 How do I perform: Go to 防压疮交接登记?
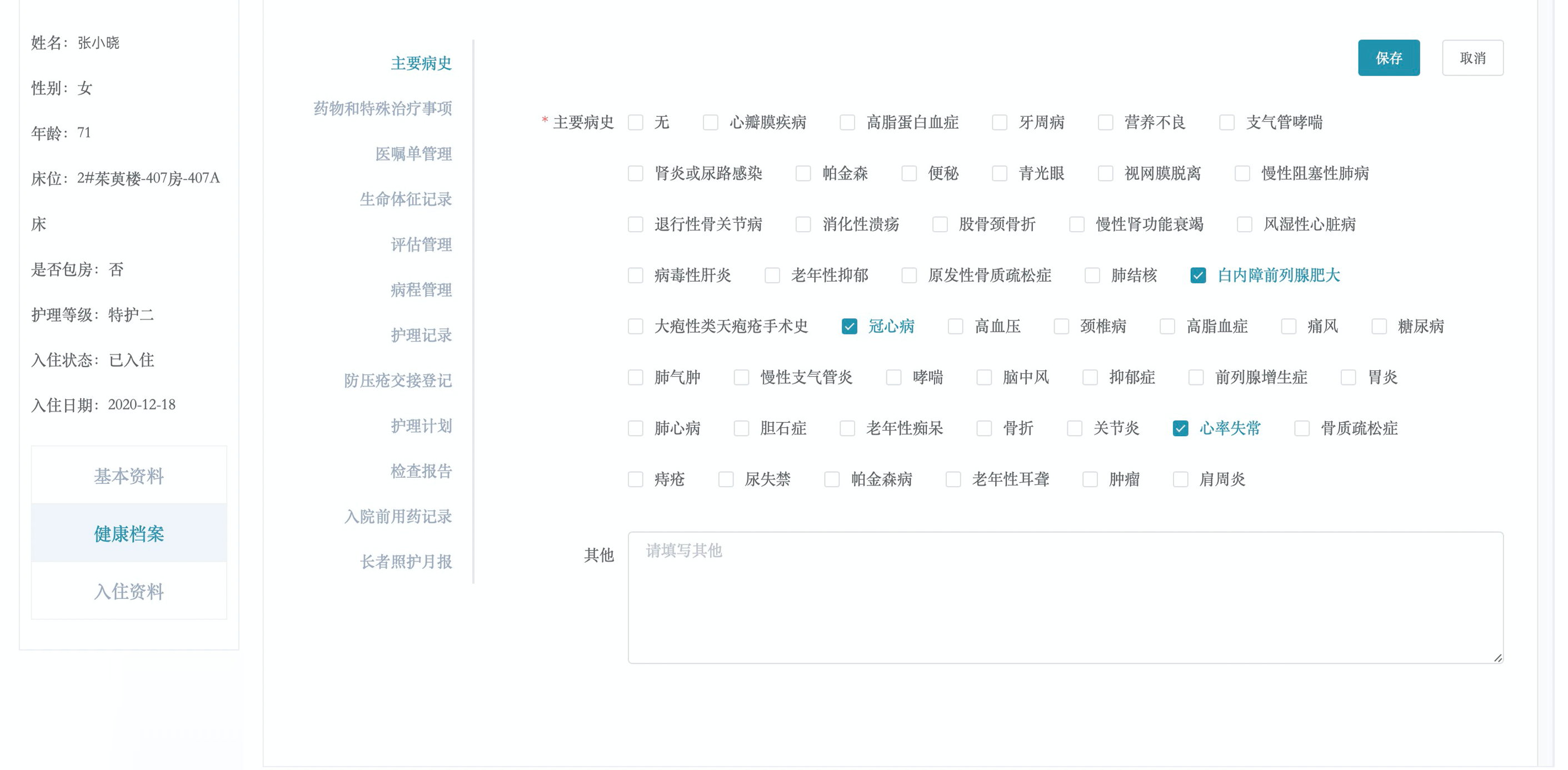(397, 381)
